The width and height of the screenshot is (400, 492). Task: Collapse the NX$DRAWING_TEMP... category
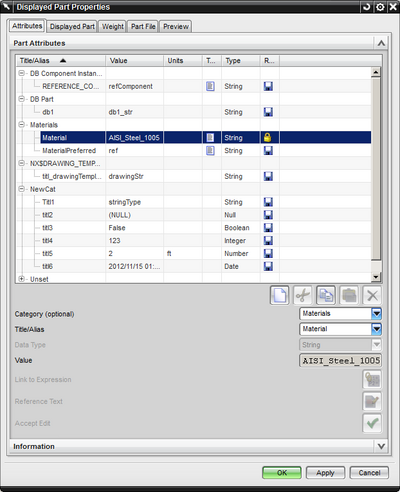click(22, 163)
